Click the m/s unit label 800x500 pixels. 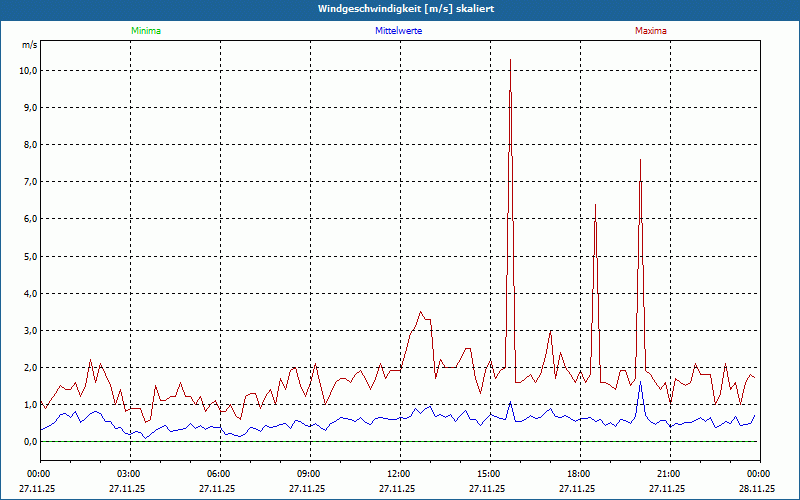click(29, 45)
